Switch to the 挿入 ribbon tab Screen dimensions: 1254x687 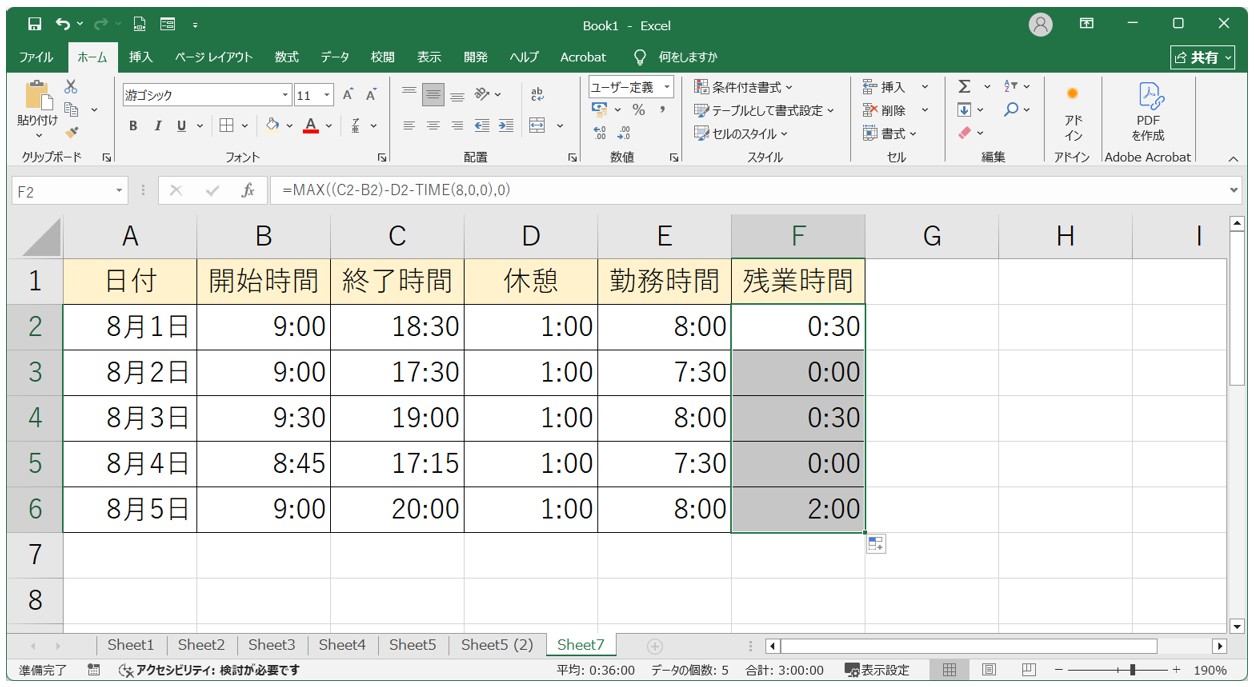[x=141, y=57]
